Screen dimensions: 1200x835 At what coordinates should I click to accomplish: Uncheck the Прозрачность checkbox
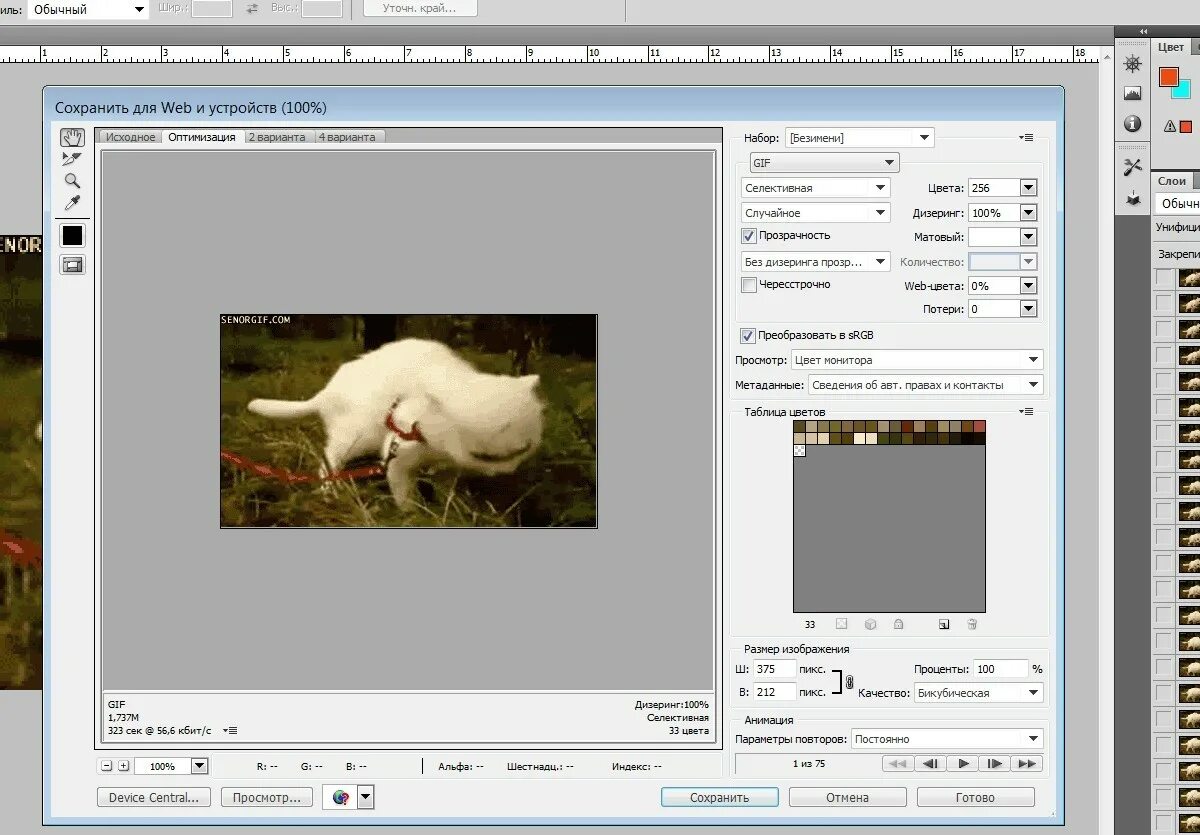[749, 236]
